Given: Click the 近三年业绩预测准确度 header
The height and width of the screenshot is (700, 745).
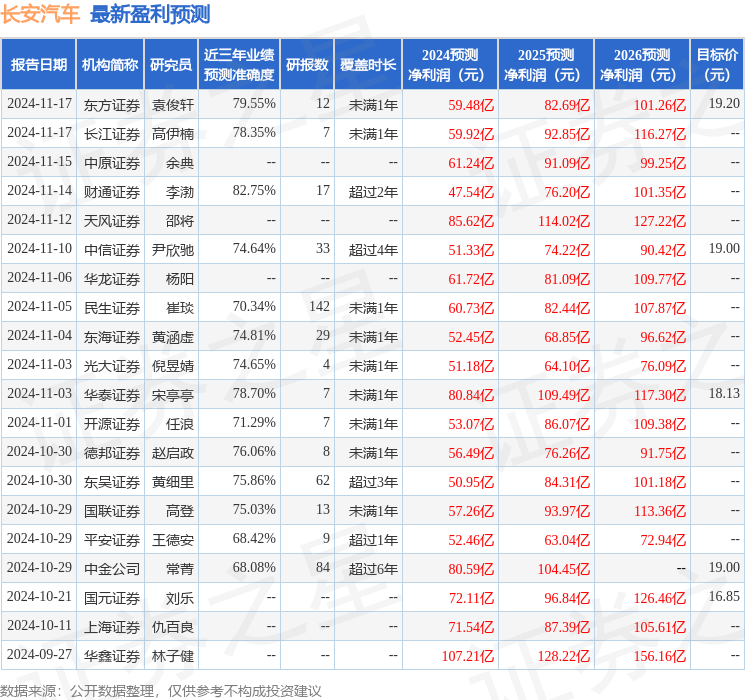Looking at the screenshot, I should 239,65.
